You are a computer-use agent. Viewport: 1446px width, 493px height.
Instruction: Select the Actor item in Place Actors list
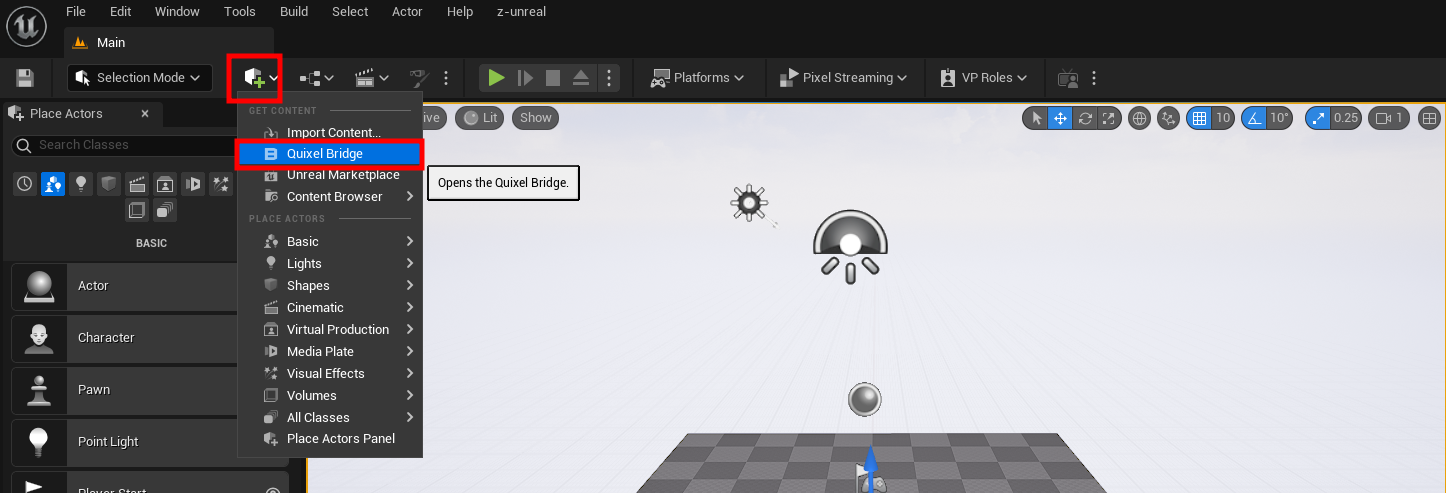pos(124,286)
